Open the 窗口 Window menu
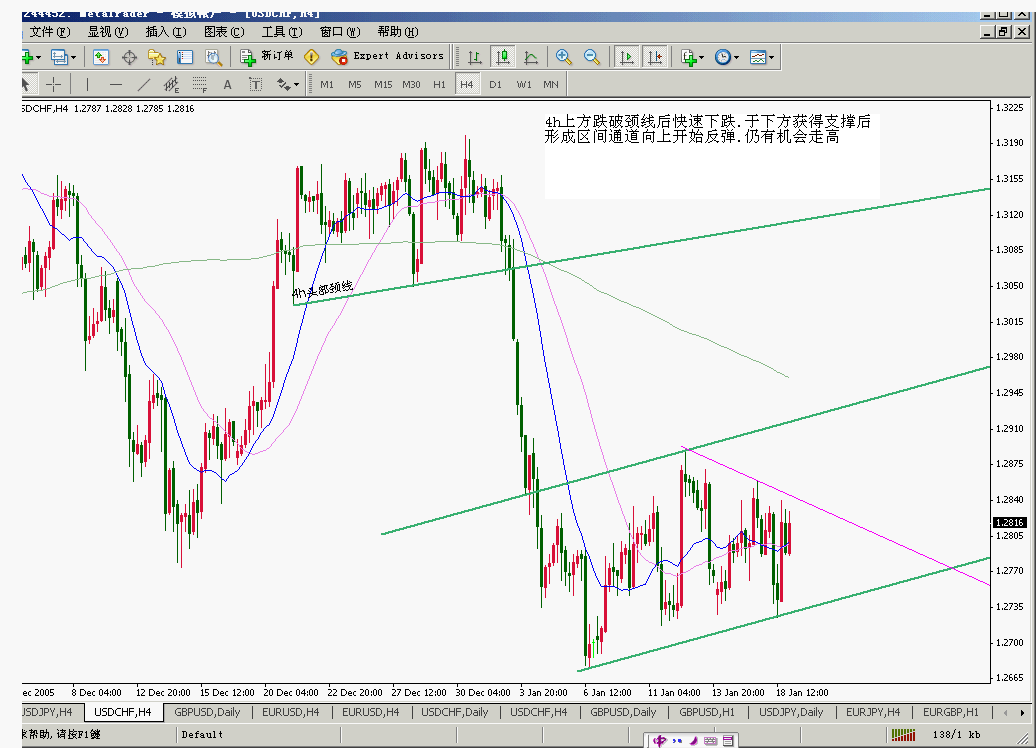Image resolution: width=1036 pixels, height=748 pixels. pos(340,32)
